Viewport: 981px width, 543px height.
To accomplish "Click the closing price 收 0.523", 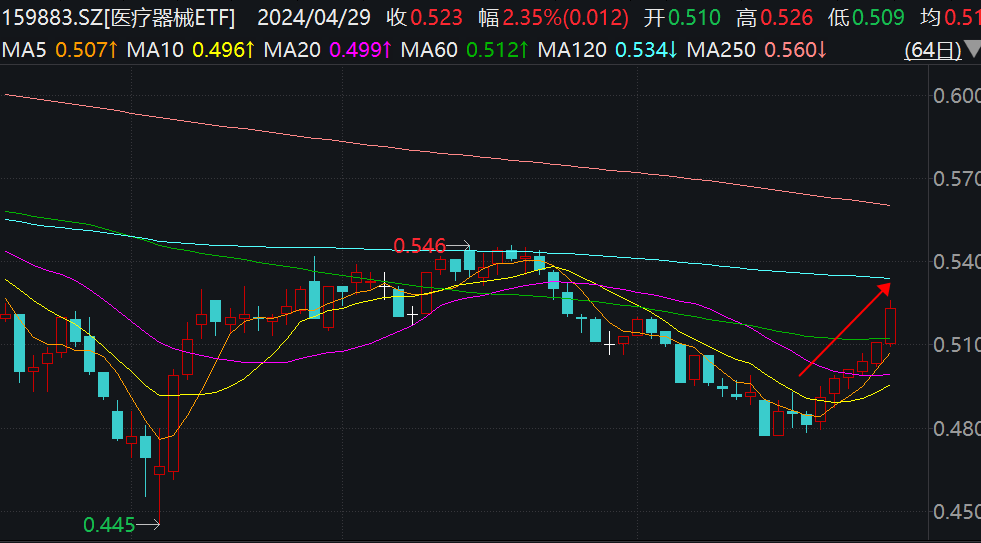I will pos(424,18).
